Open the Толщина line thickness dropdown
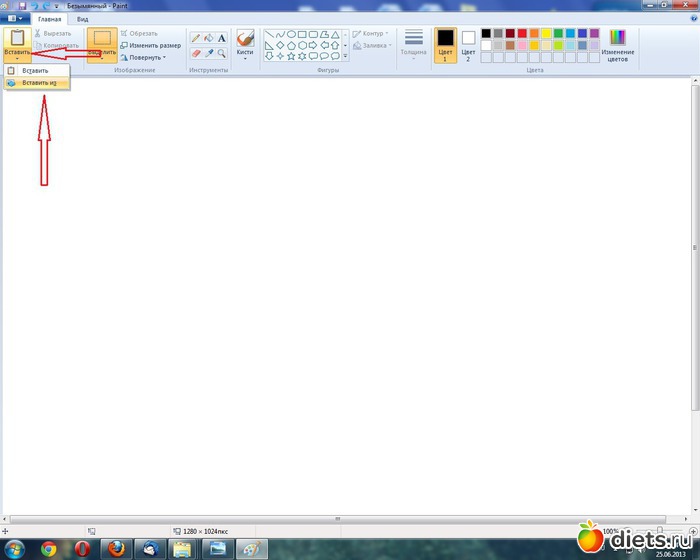 (413, 44)
